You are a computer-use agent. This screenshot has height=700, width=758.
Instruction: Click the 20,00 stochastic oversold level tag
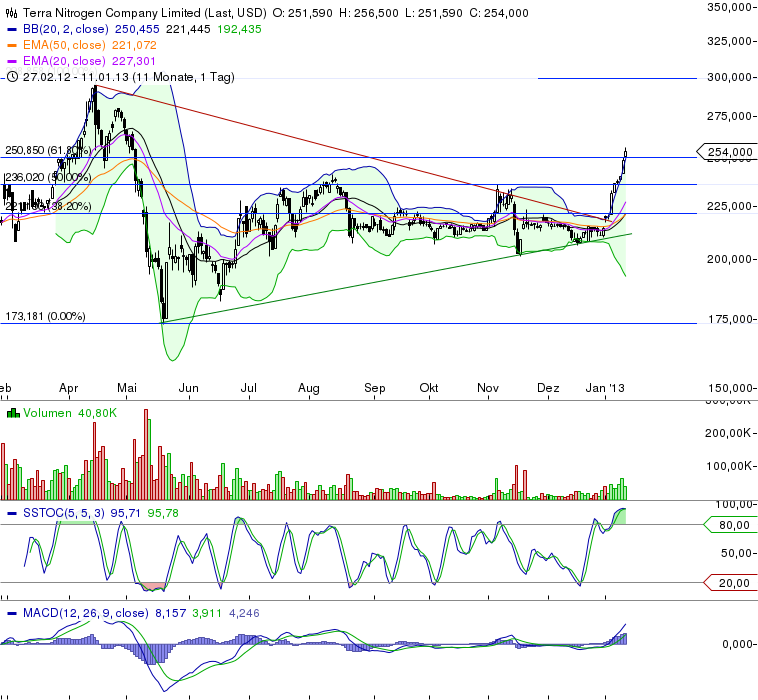733,582
